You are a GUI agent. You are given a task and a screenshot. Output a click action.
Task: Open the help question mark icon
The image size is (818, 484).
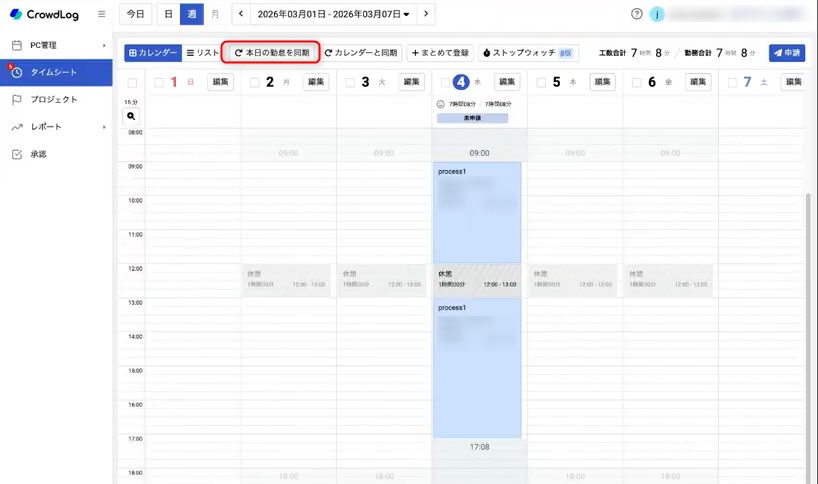(637, 14)
